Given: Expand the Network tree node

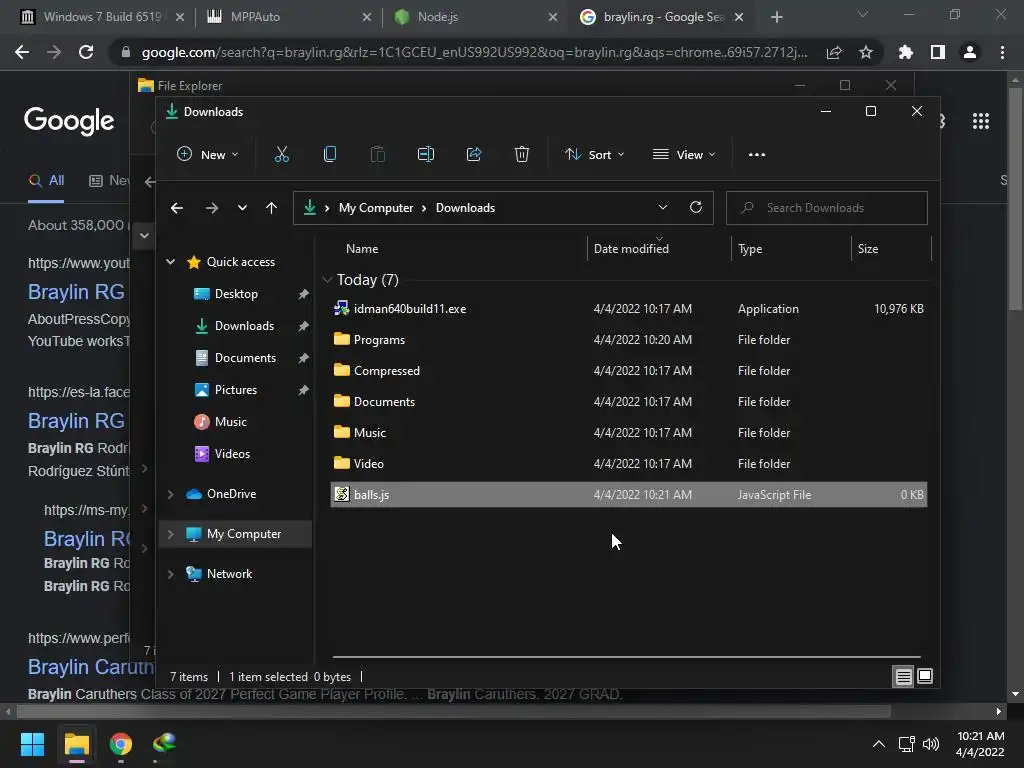Looking at the screenshot, I should coord(170,574).
